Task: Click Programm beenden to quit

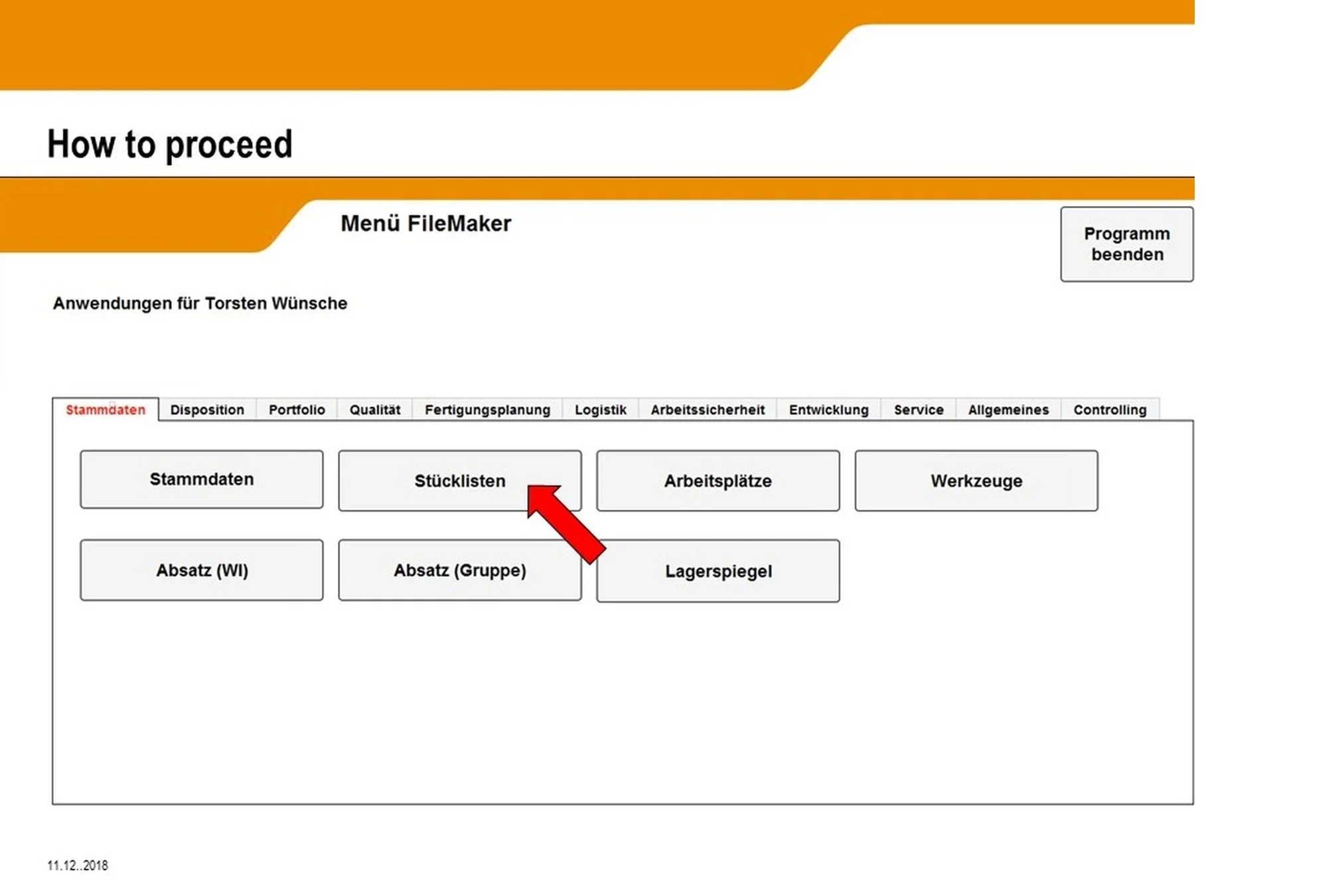Action: (1126, 244)
